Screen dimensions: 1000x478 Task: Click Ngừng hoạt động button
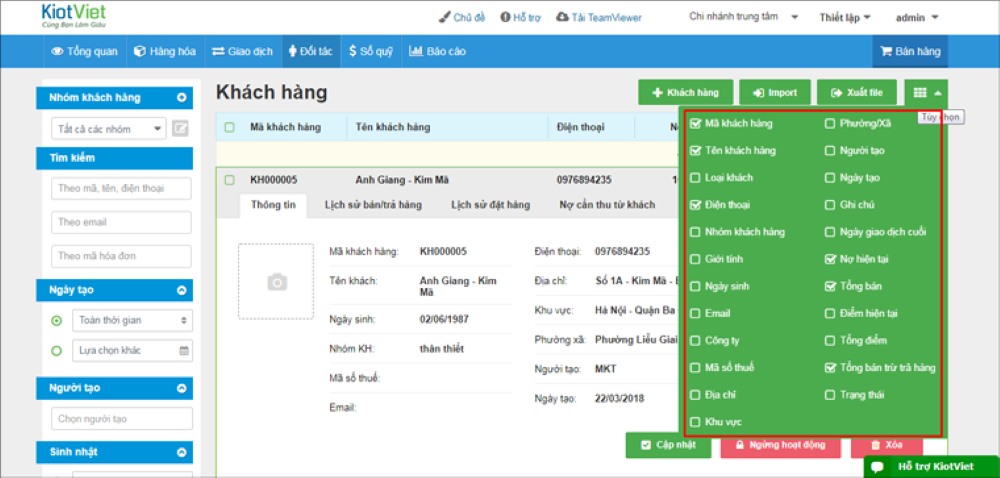pyautogui.click(x=781, y=445)
